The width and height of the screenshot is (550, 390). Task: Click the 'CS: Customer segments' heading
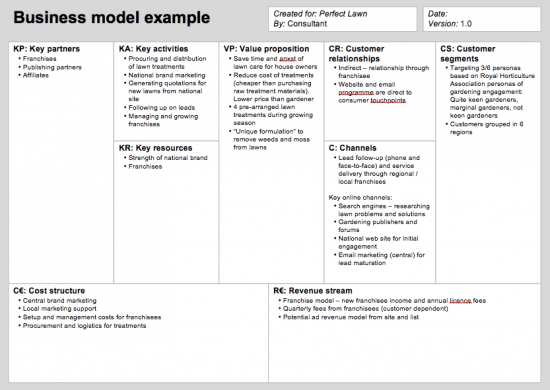[x=468, y=54]
